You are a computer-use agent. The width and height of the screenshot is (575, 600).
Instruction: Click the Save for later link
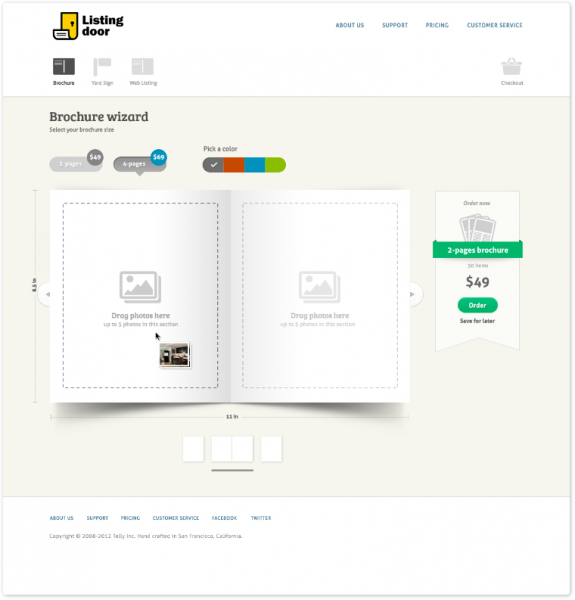(477, 321)
